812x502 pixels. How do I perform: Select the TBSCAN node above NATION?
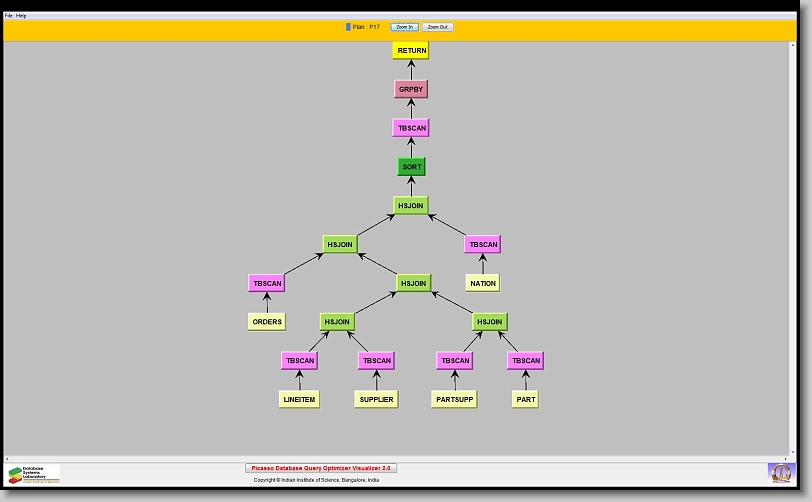[482, 244]
